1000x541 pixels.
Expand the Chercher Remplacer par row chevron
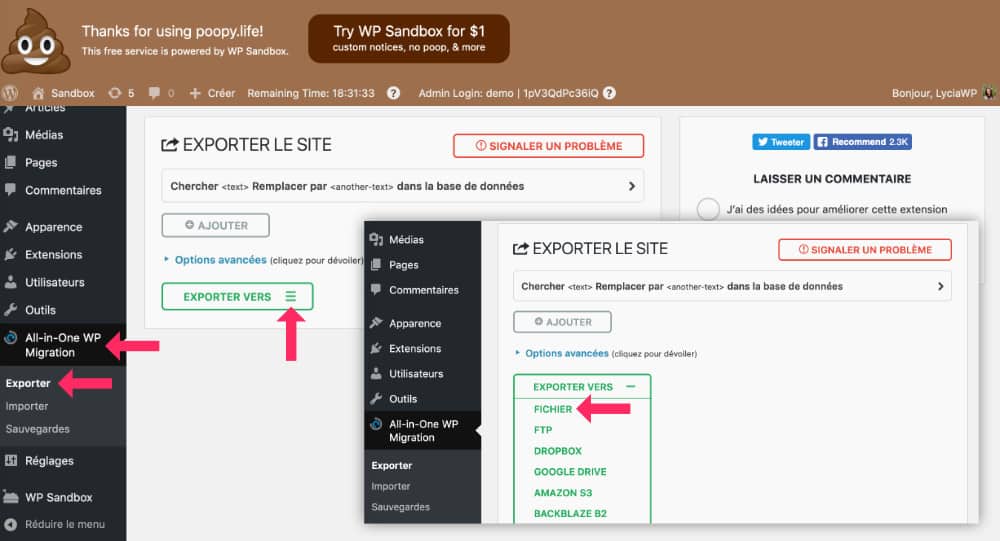point(631,186)
